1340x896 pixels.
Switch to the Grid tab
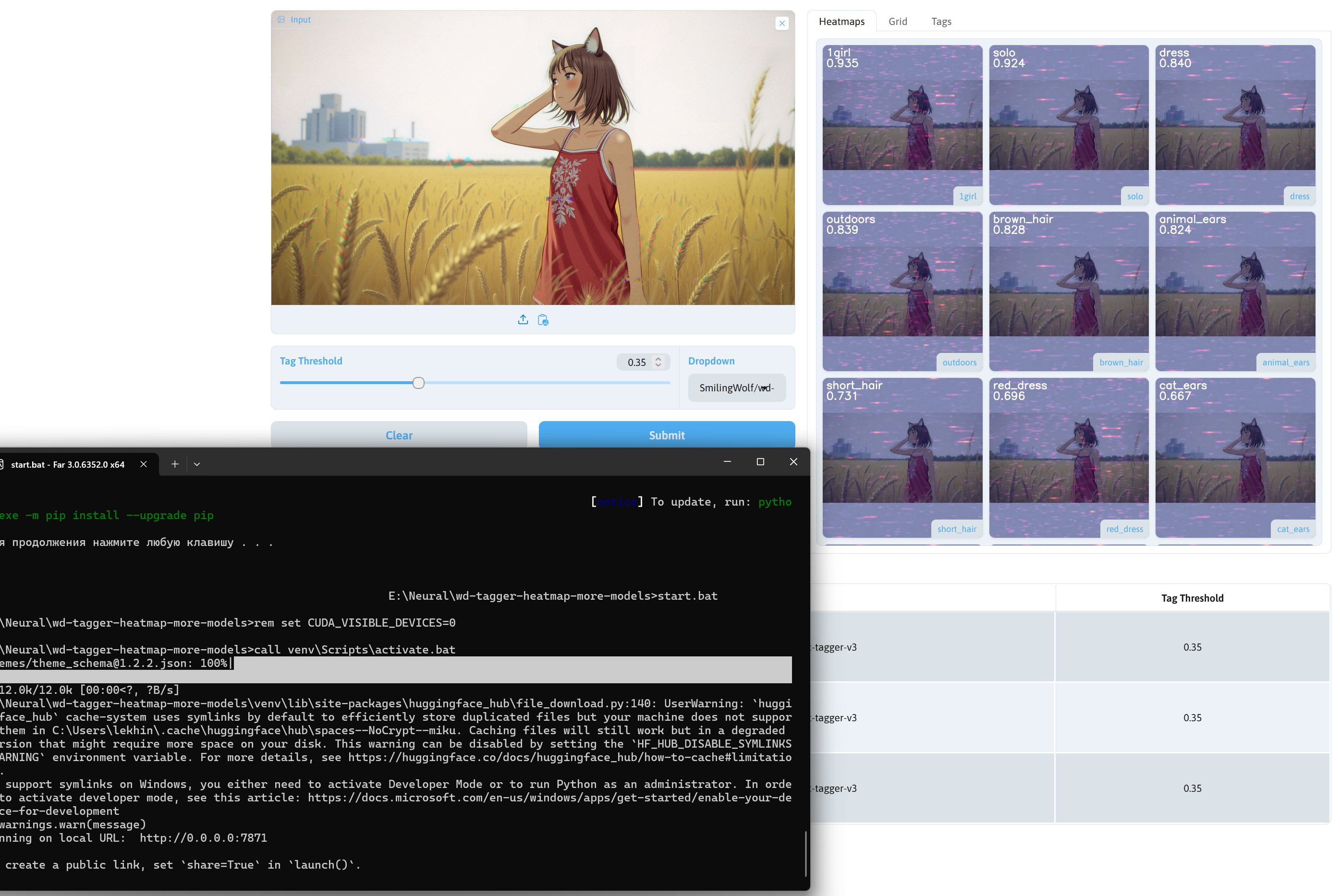[x=897, y=22]
